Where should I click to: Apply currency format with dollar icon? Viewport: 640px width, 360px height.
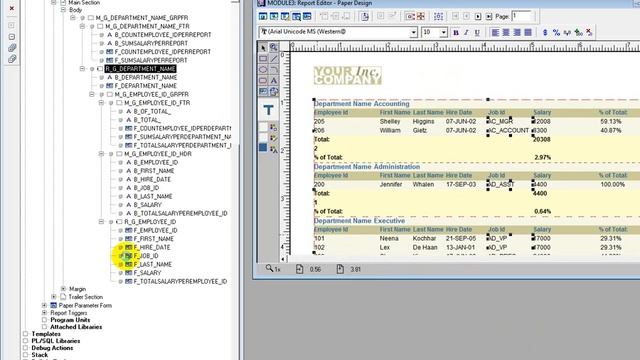point(545,32)
